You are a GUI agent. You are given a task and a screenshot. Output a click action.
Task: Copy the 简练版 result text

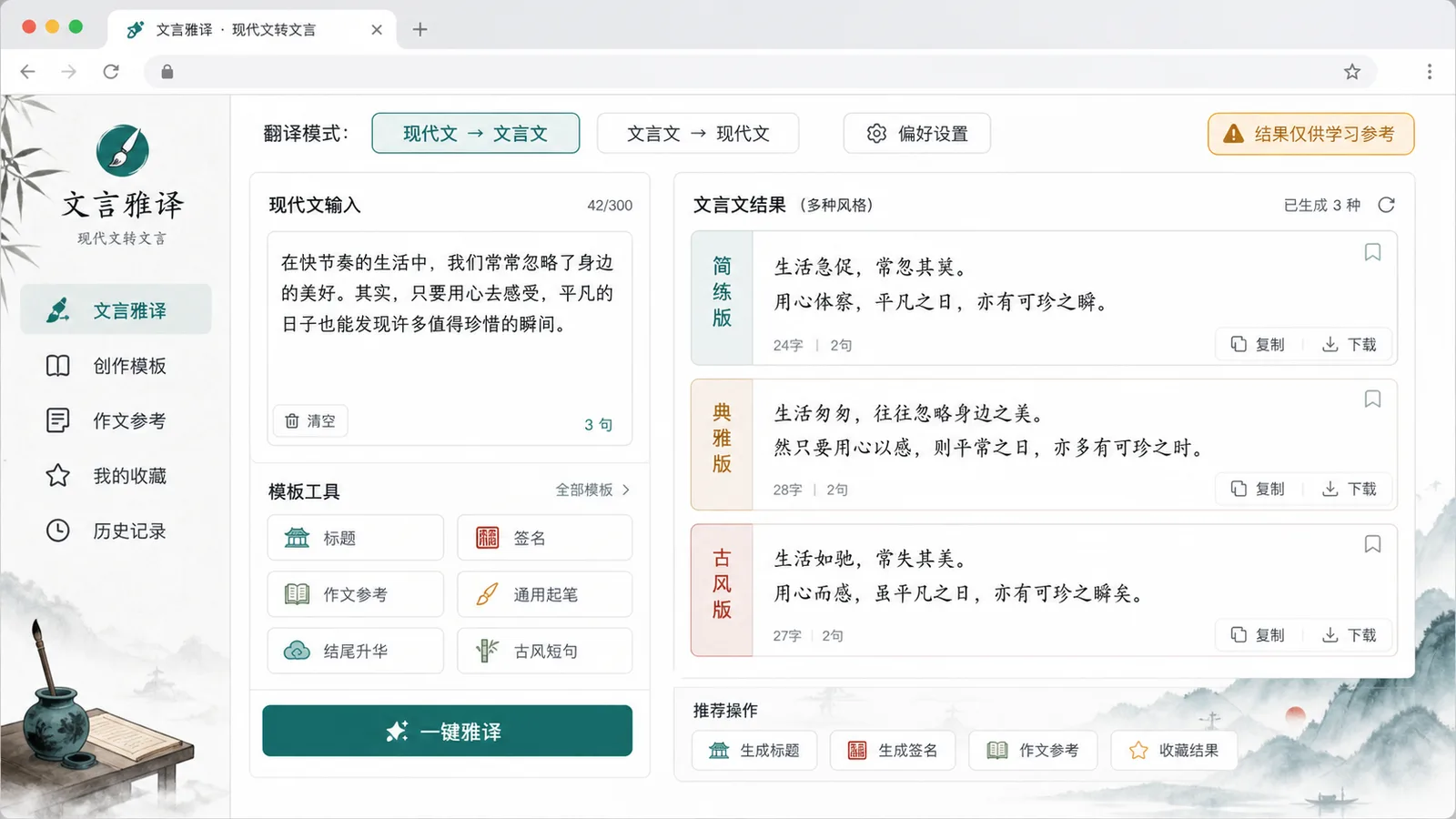1258,344
